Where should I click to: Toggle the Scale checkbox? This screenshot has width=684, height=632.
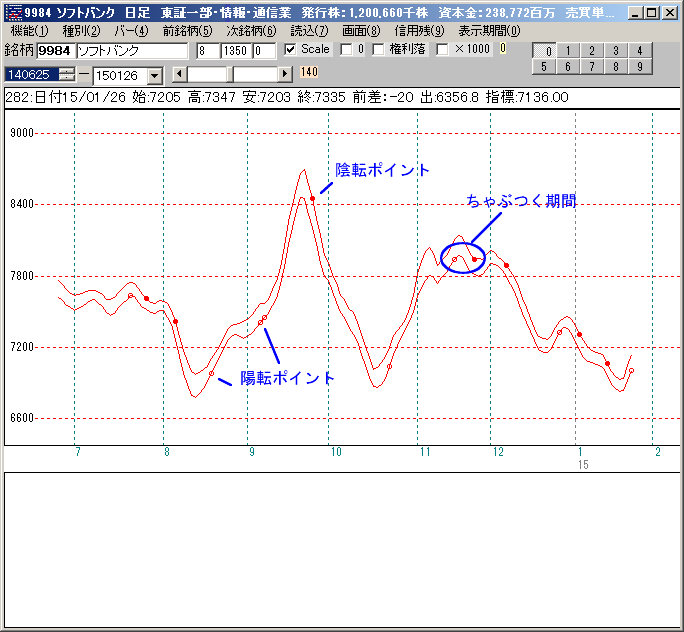[x=290, y=49]
